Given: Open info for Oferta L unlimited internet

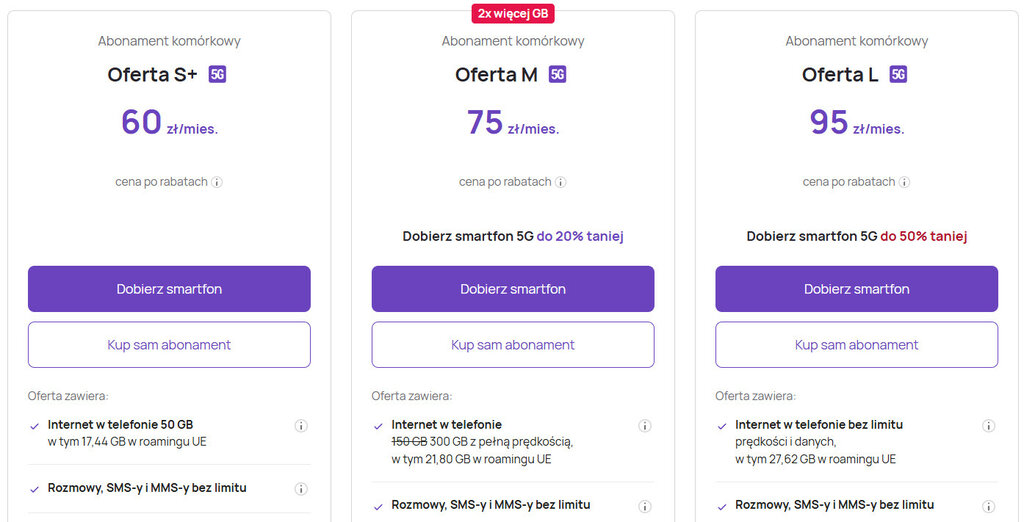Looking at the screenshot, I should coord(989,426).
